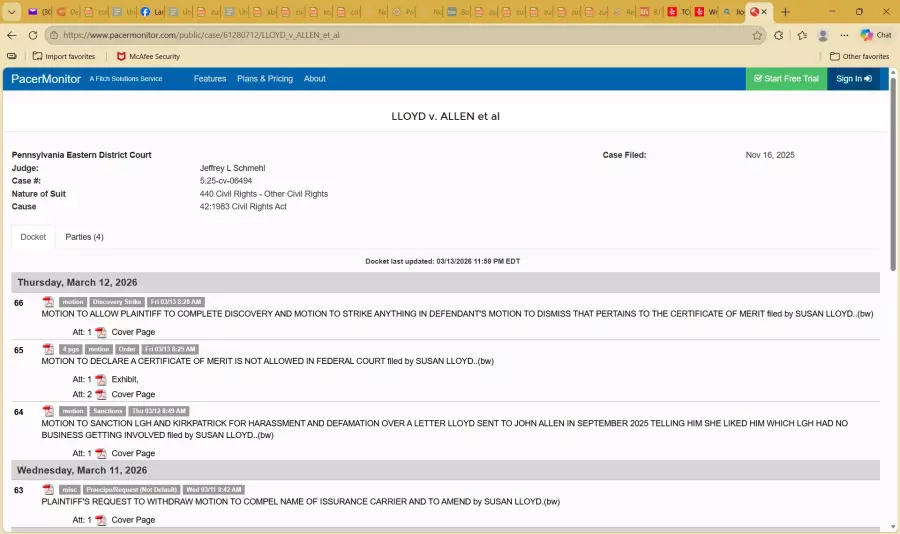900x534 pixels.
Task: Open the Exhibit attachment PDF under entry 65
Action: point(101,380)
